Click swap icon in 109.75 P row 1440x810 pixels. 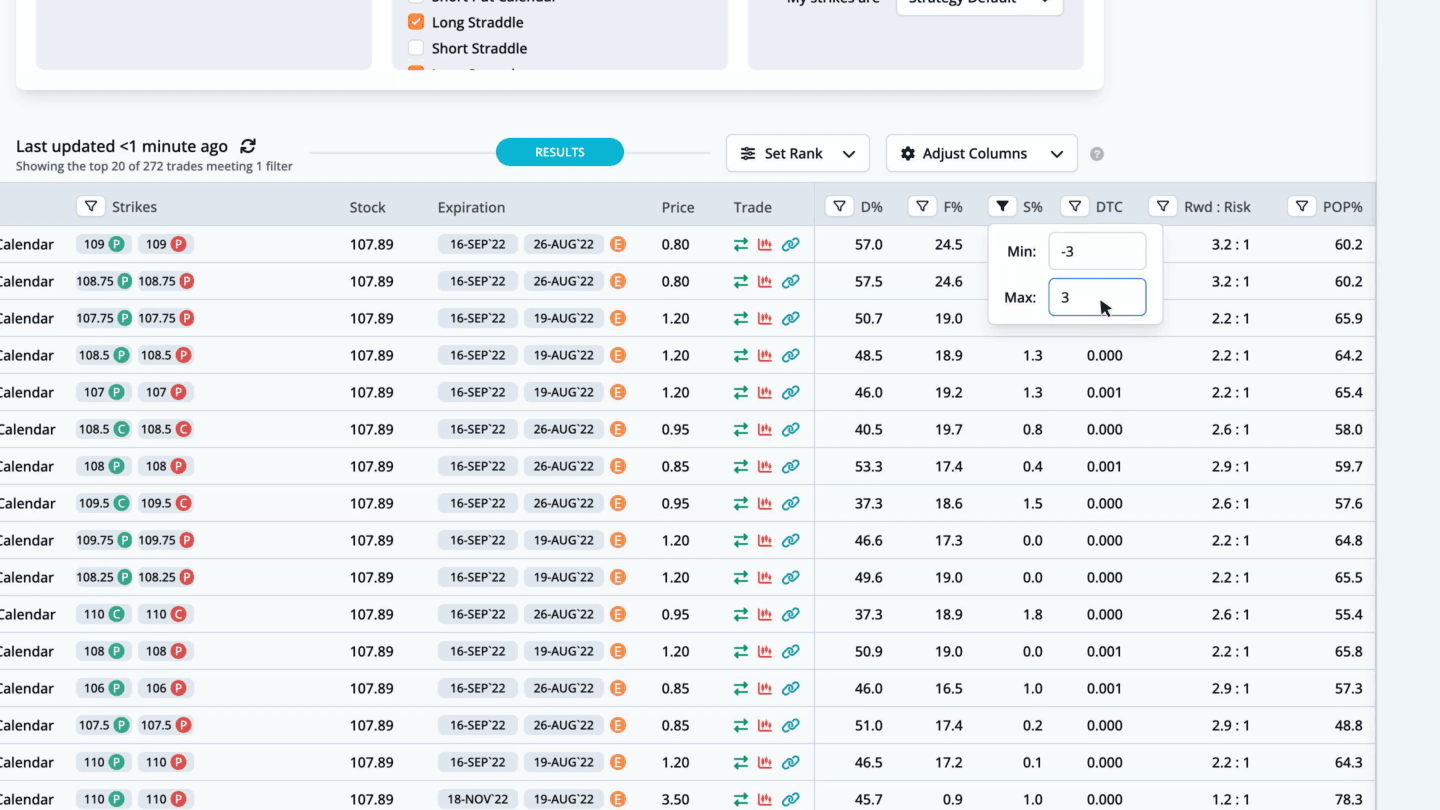741,540
